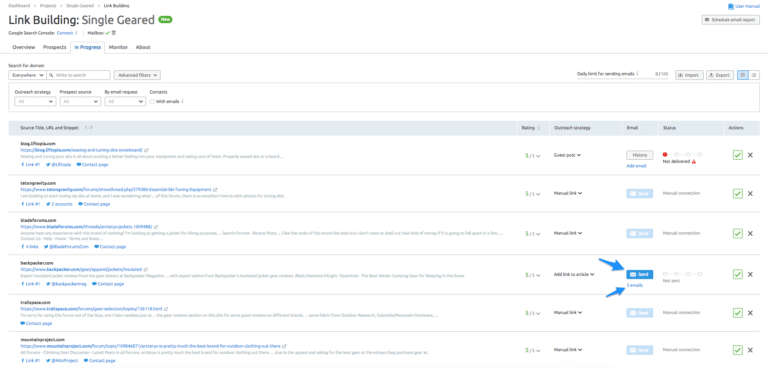Open the About tab

[143, 48]
